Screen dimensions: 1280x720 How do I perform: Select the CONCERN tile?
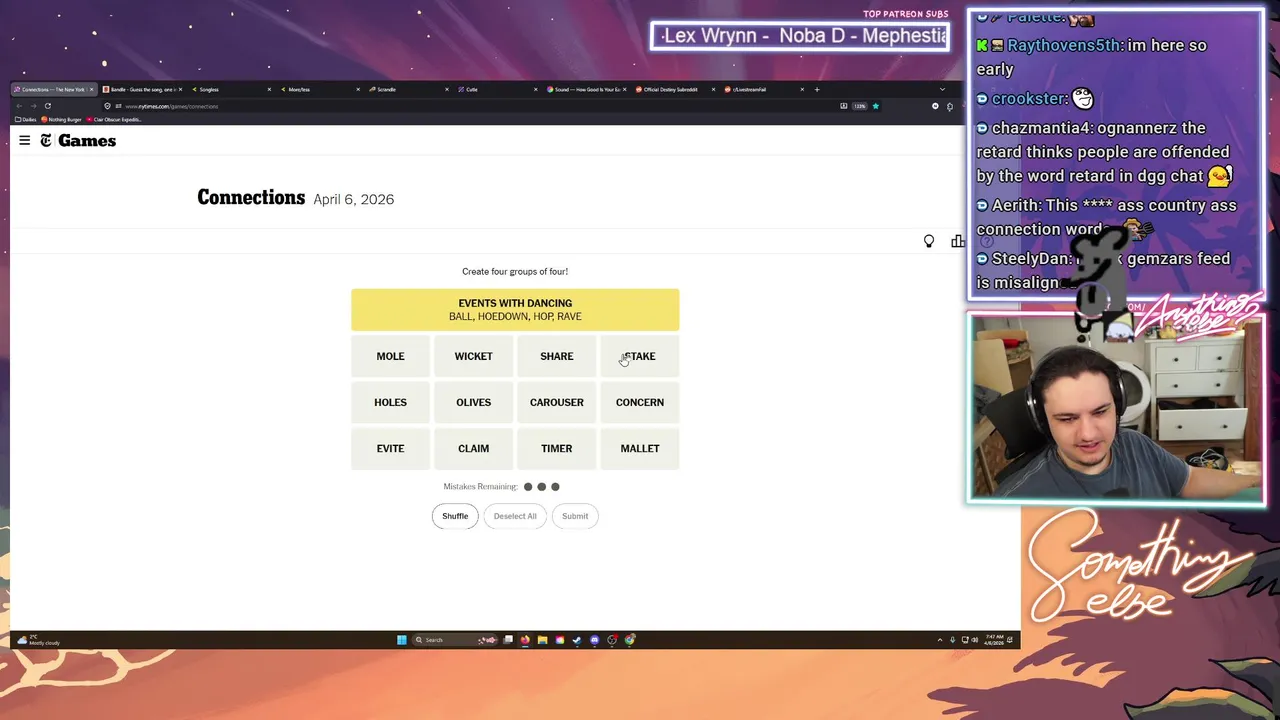pyautogui.click(x=640, y=402)
